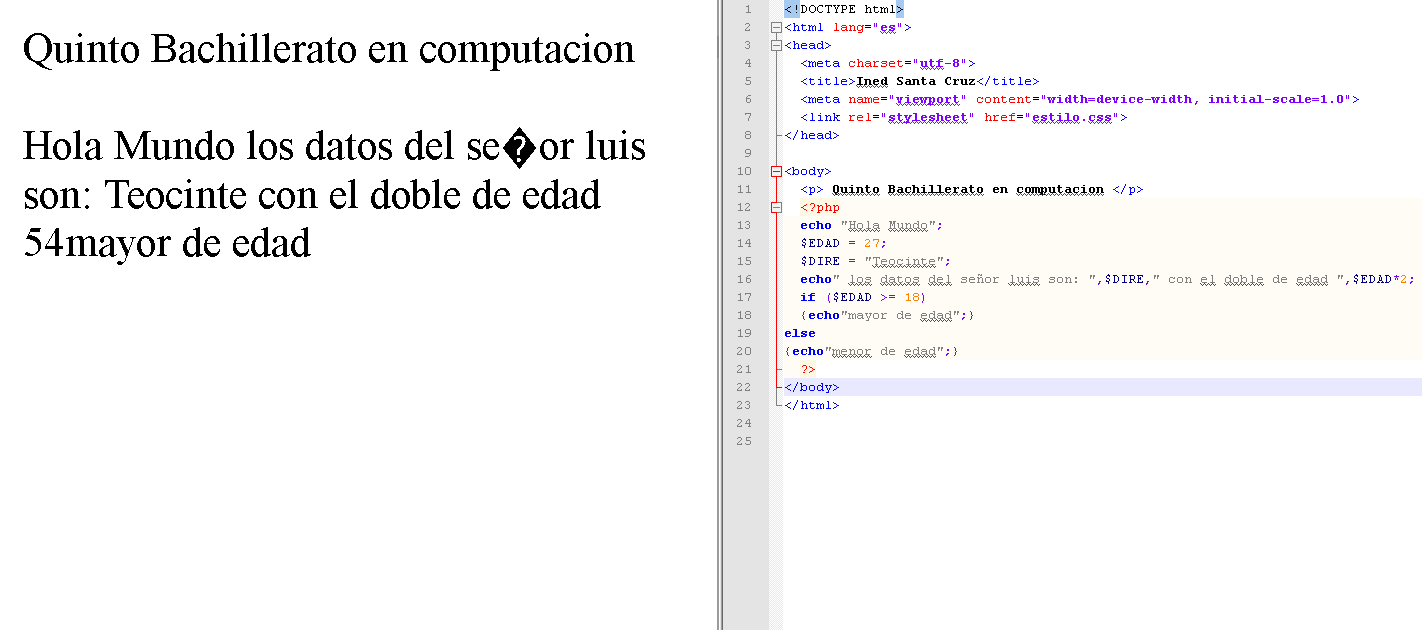Click the $DIRE = "Teocinte" assignment line

click(875, 262)
